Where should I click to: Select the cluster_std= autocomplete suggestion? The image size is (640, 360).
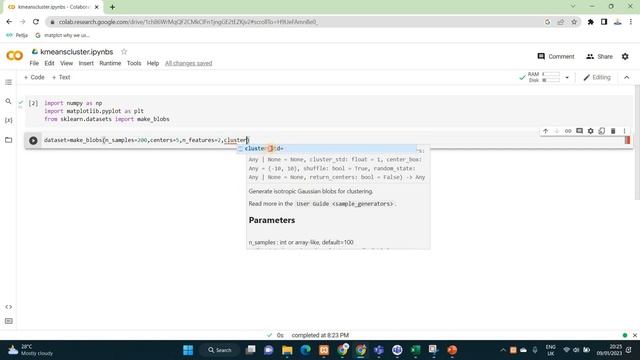[327, 149]
